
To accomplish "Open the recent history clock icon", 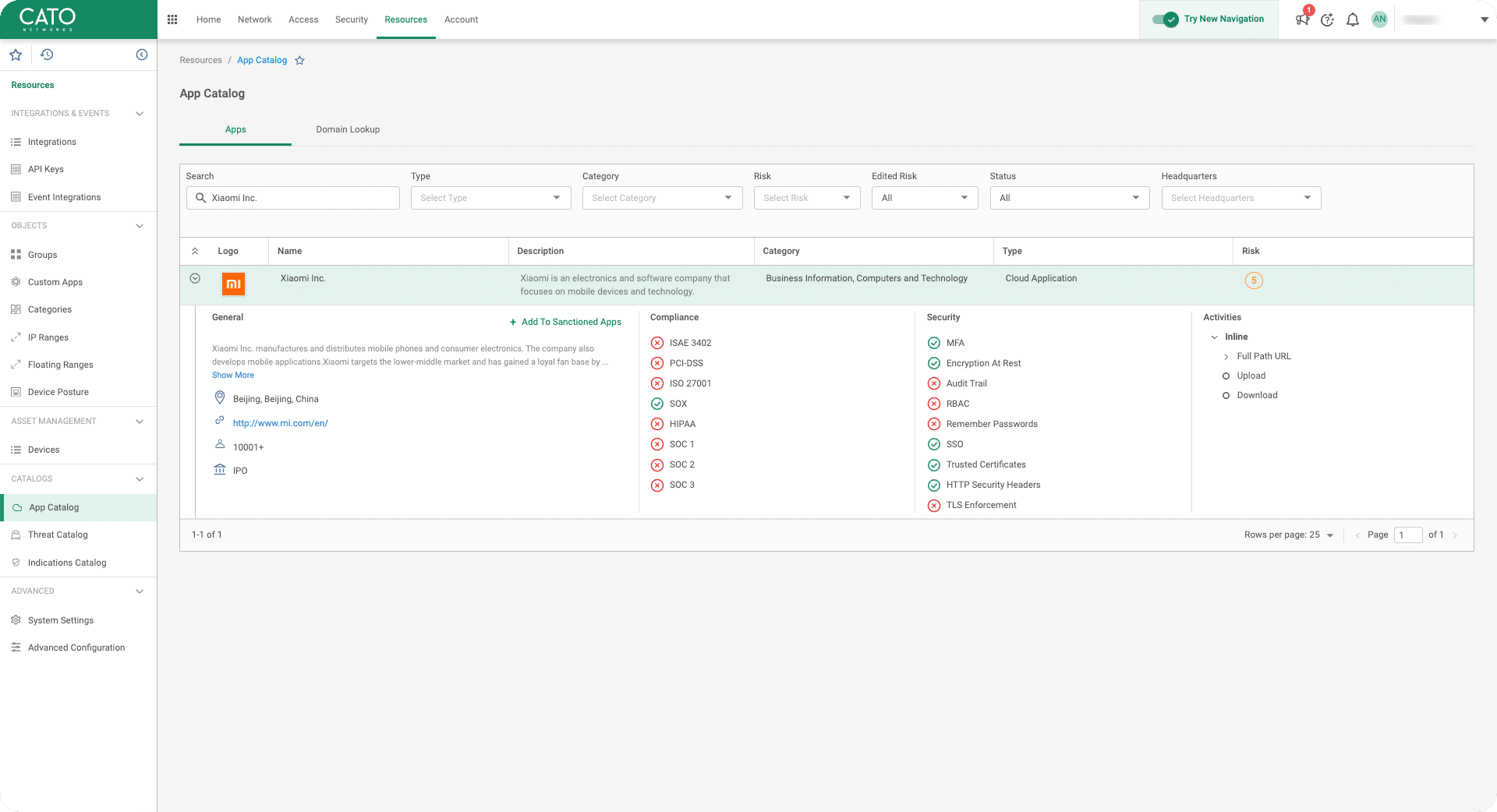I will [47, 55].
